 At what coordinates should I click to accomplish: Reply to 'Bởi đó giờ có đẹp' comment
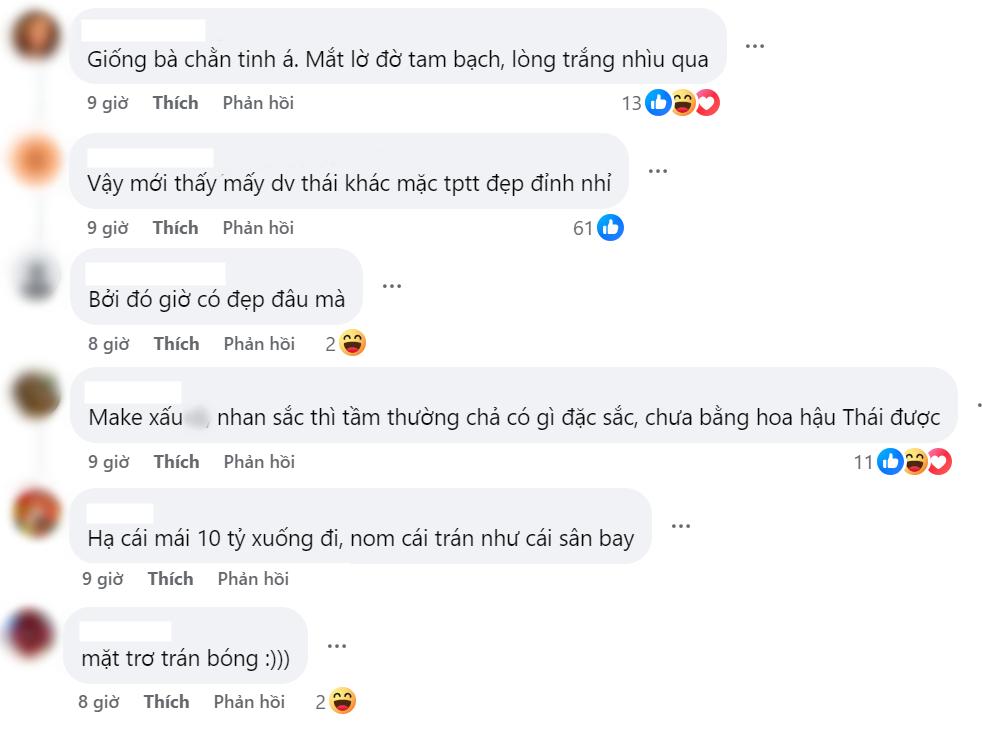click(259, 344)
